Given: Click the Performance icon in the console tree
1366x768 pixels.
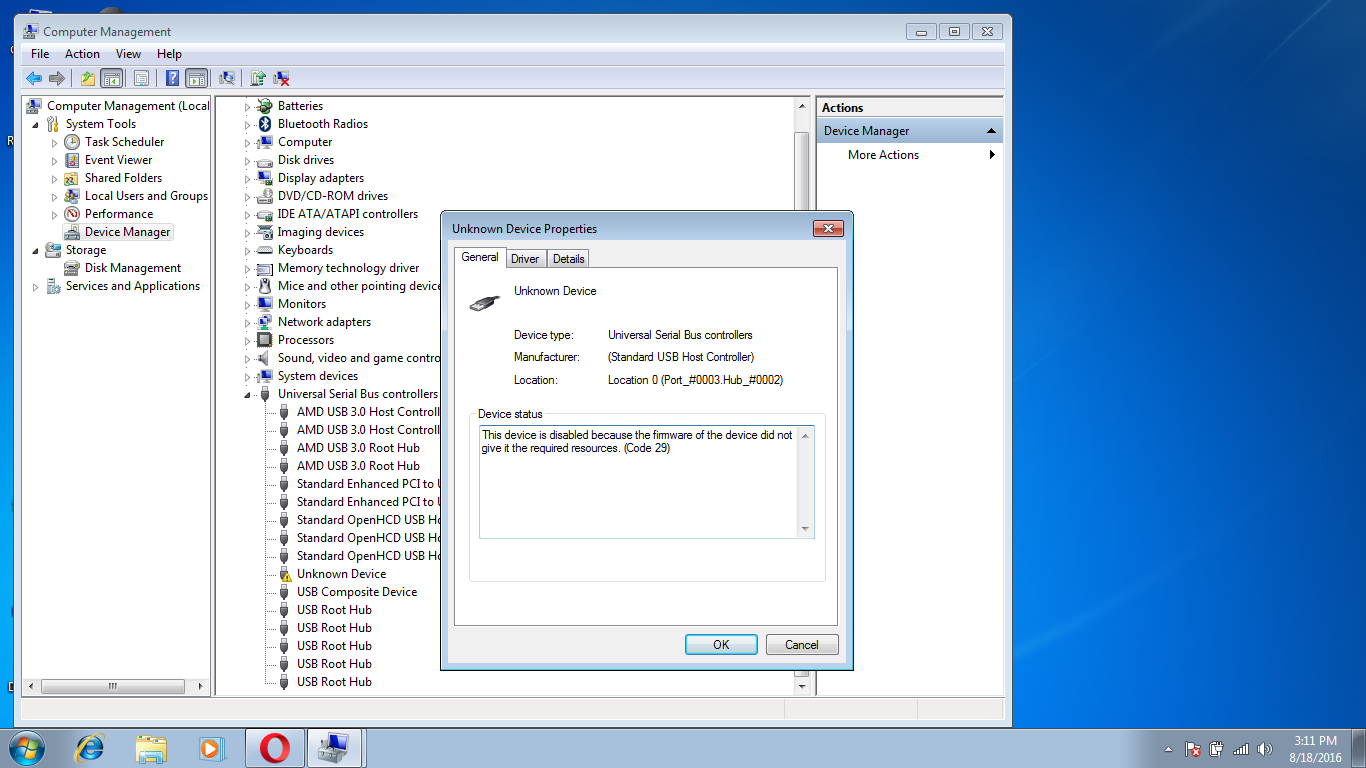Looking at the screenshot, I should coord(72,214).
